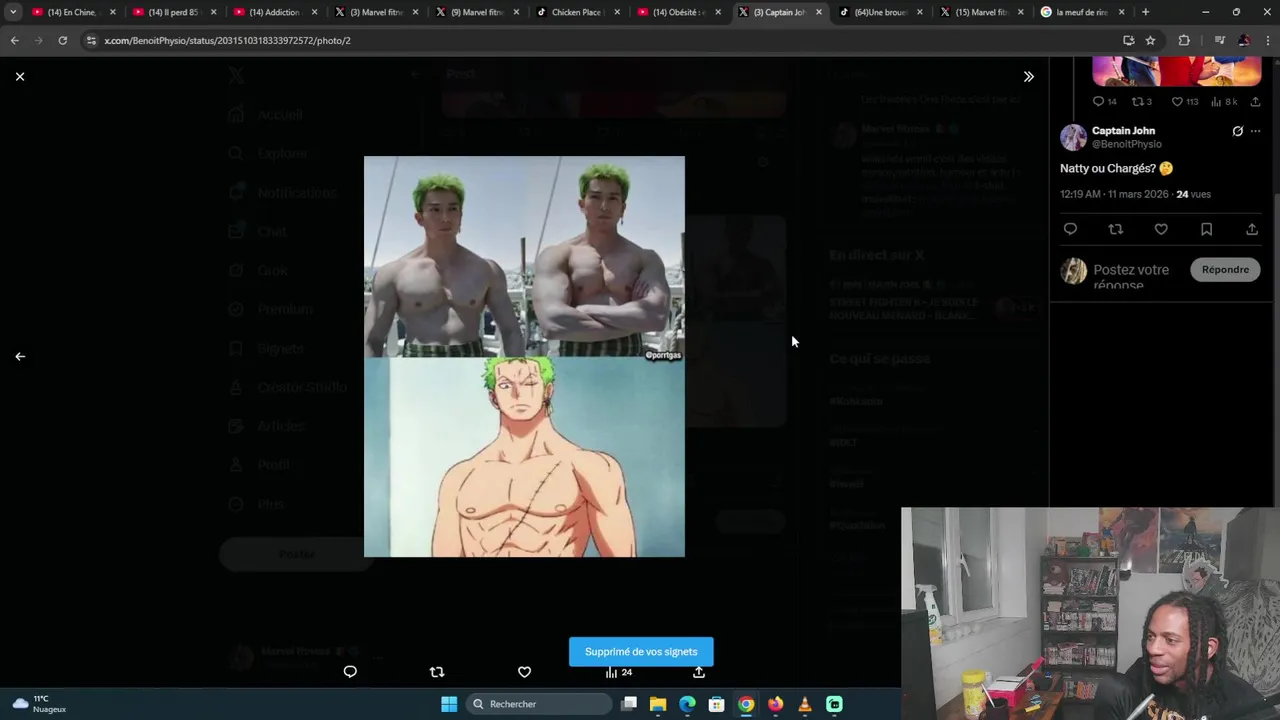
Task: Open a new tab with the plus button
Action: pos(1145,12)
